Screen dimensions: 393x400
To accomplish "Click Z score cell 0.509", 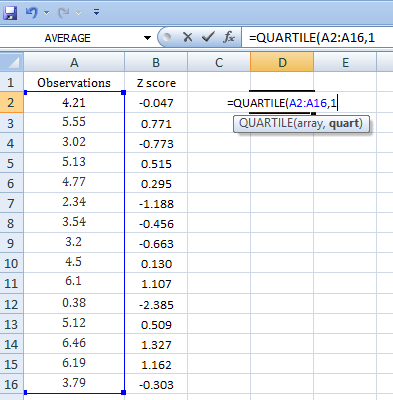I will pos(156,325).
